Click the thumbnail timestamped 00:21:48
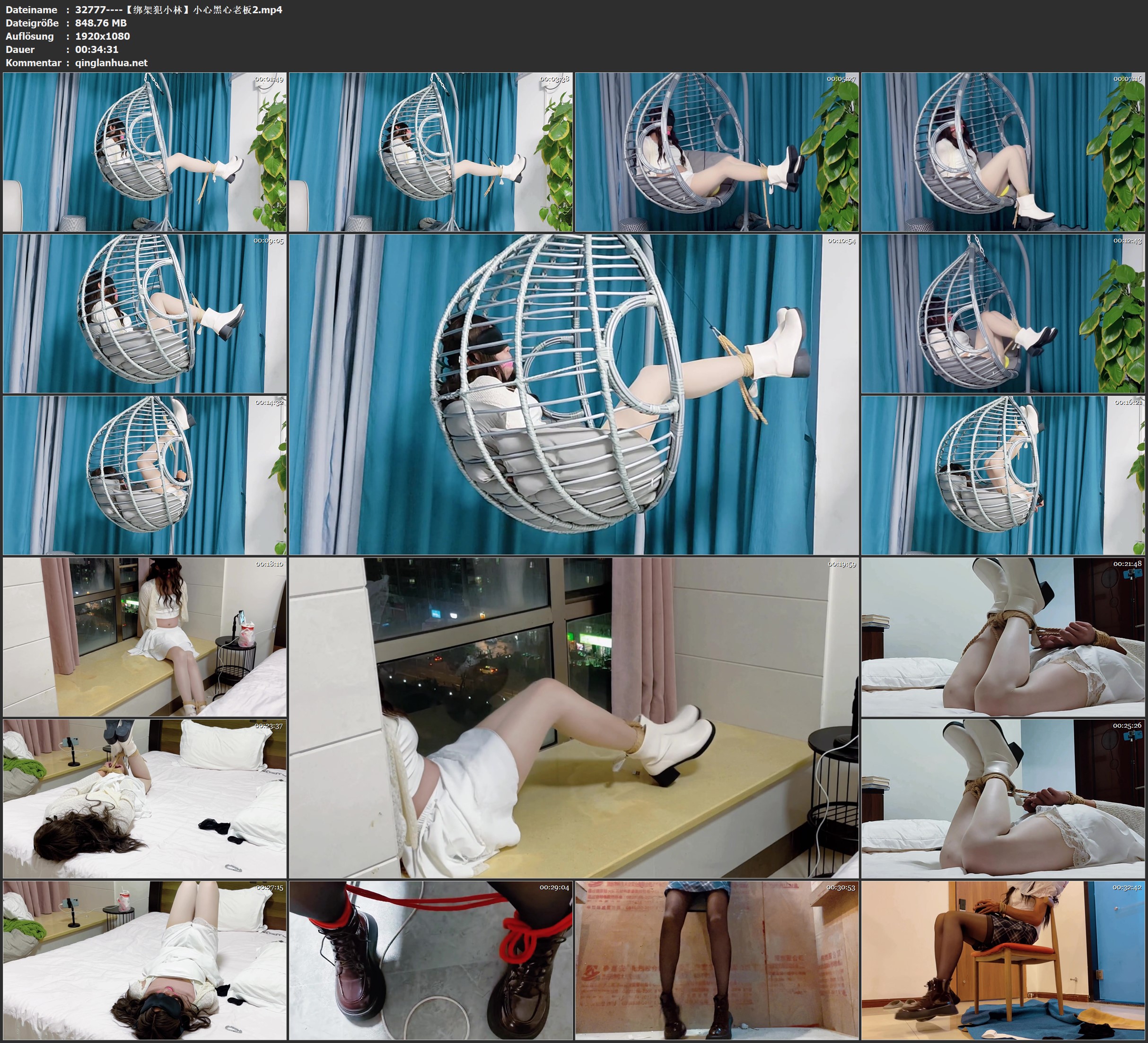The width and height of the screenshot is (1148, 1043). coord(1003,637)
